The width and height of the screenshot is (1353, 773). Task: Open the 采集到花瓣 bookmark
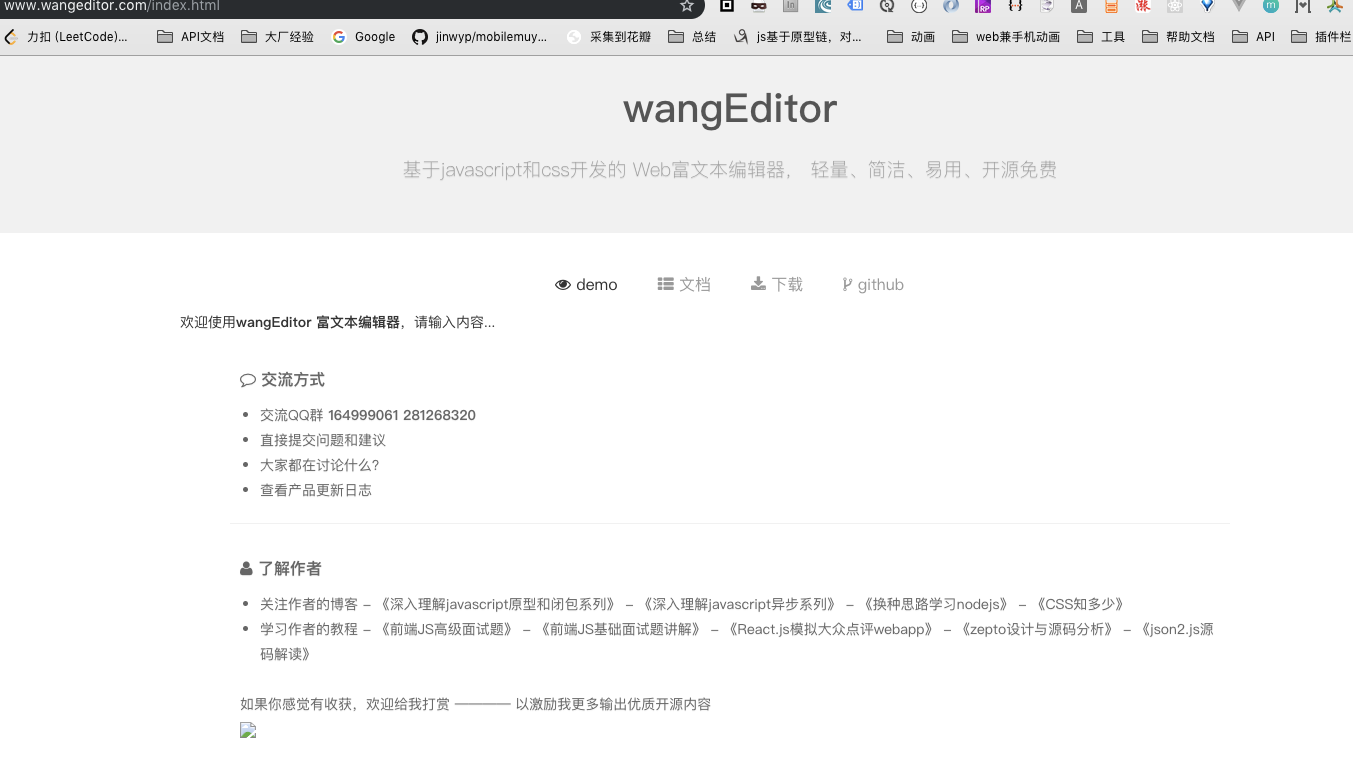(609, 37)
